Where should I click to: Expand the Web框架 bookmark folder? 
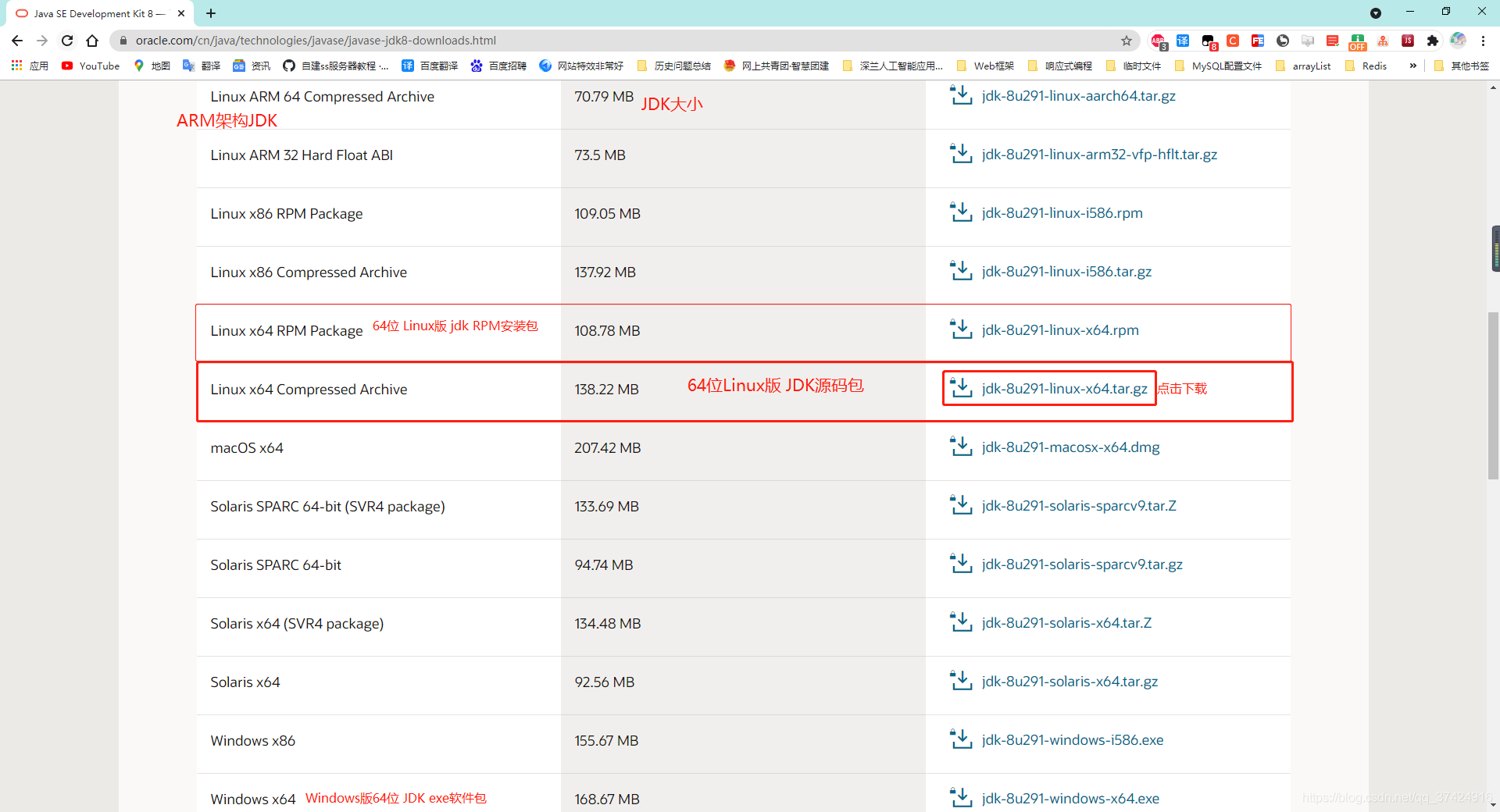tap(984, 66)
